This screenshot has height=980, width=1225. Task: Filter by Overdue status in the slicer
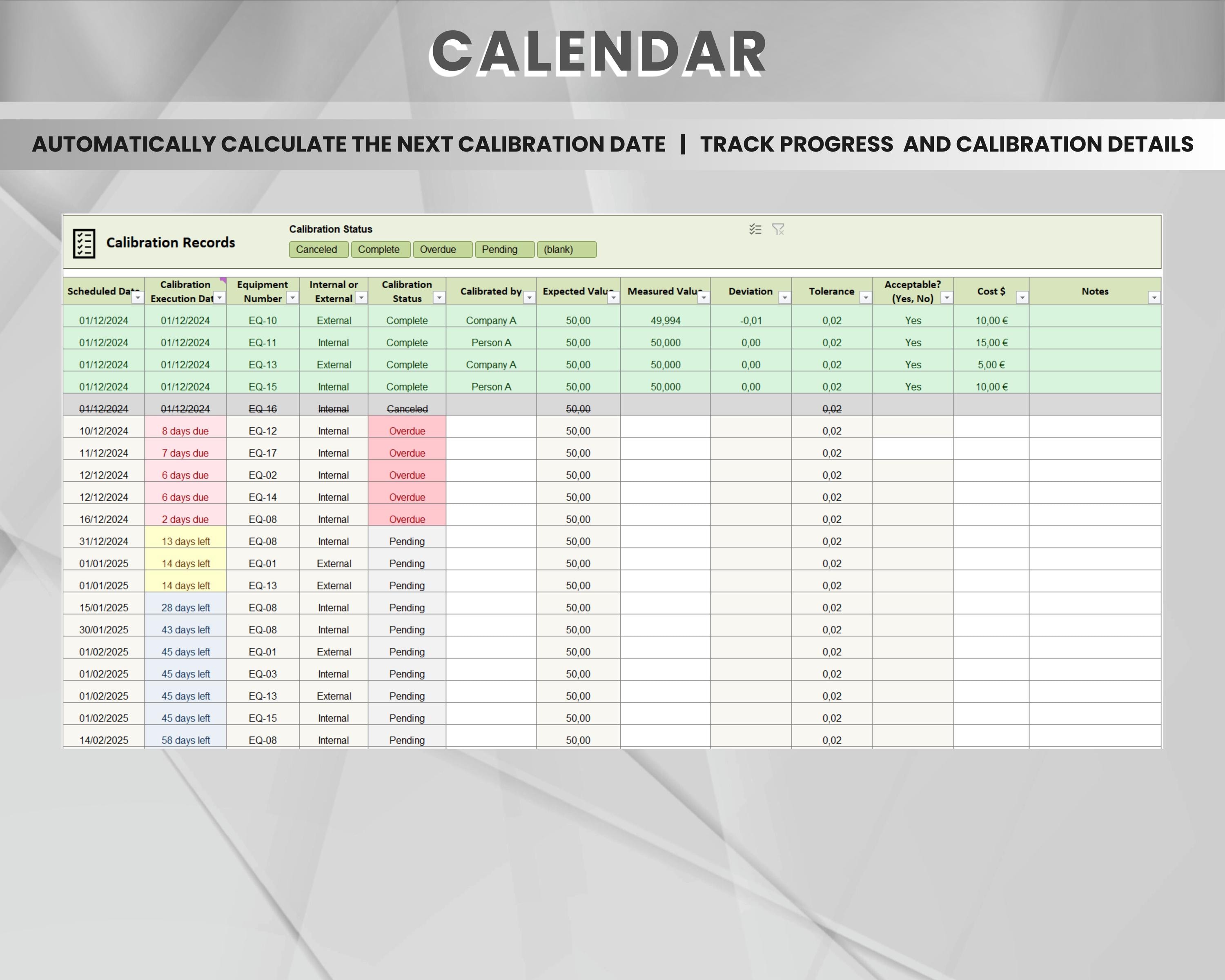click(x=443, y=249)
